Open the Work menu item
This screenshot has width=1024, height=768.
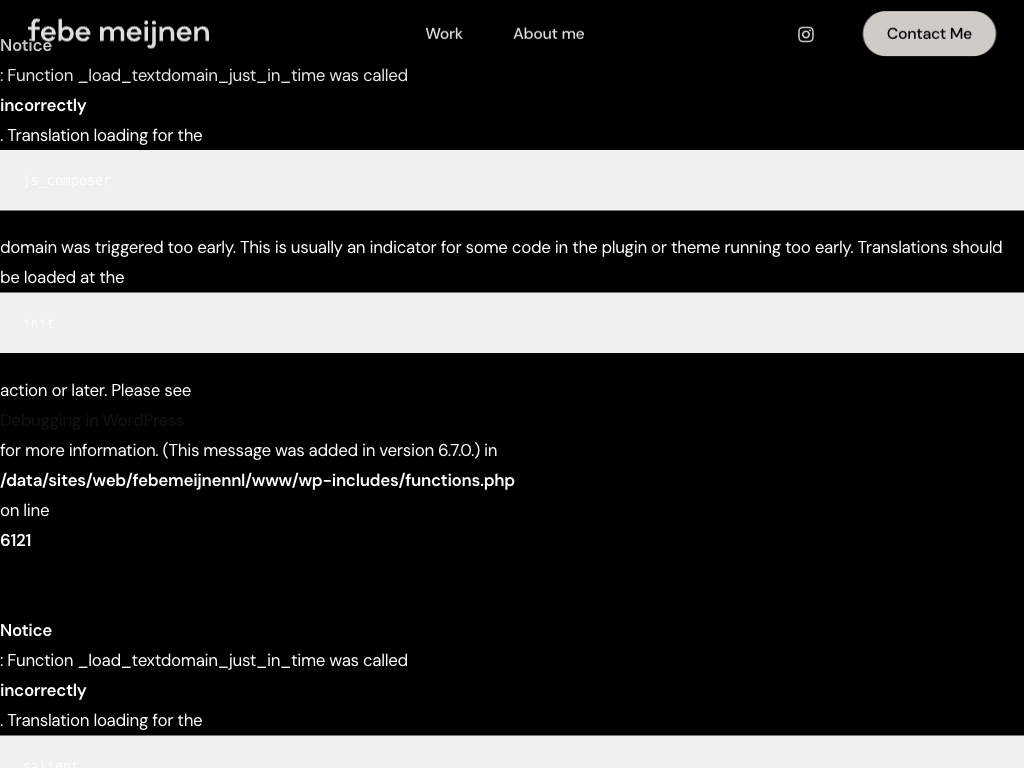443,34
